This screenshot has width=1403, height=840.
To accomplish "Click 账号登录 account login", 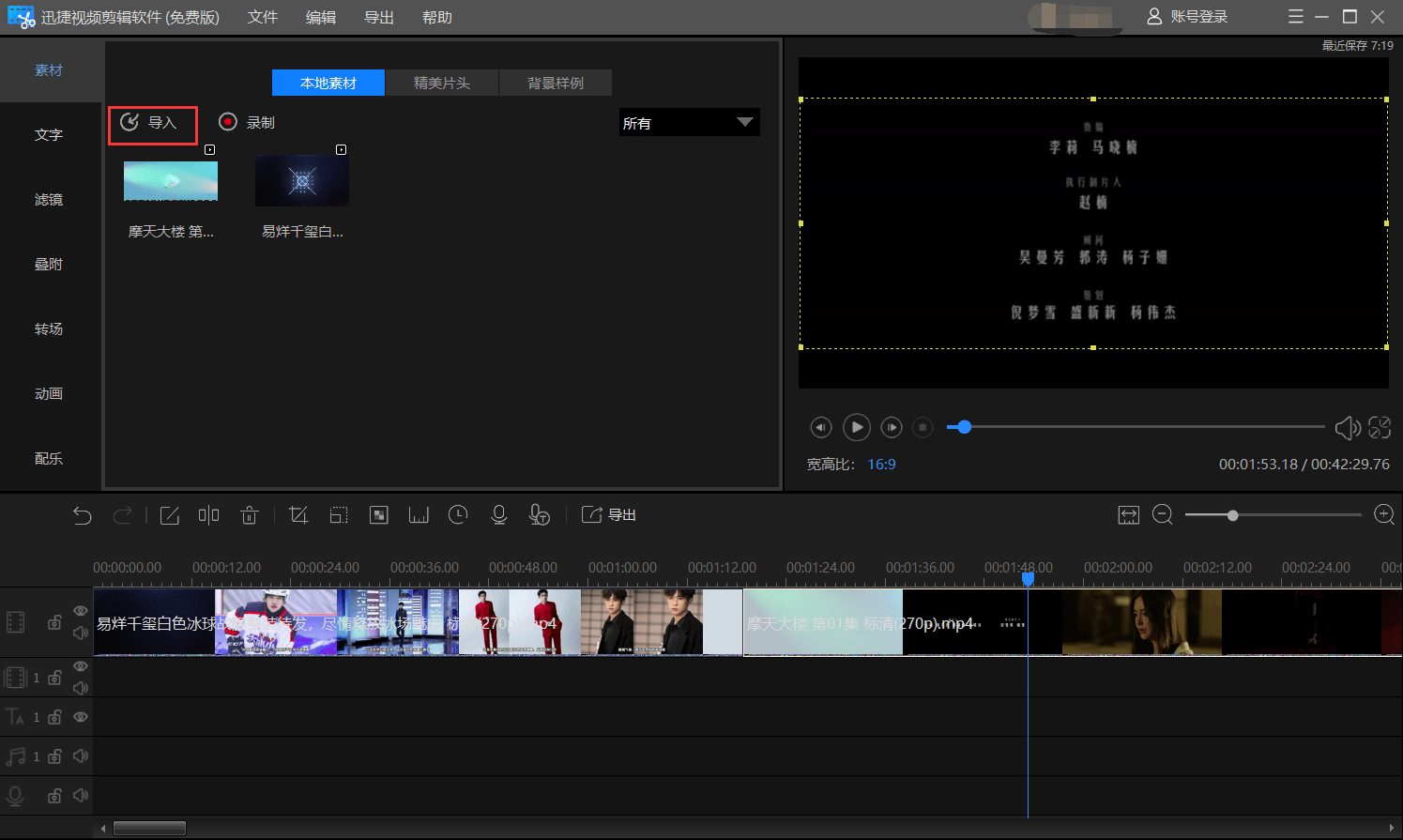I will click(x=1188, y=17).
